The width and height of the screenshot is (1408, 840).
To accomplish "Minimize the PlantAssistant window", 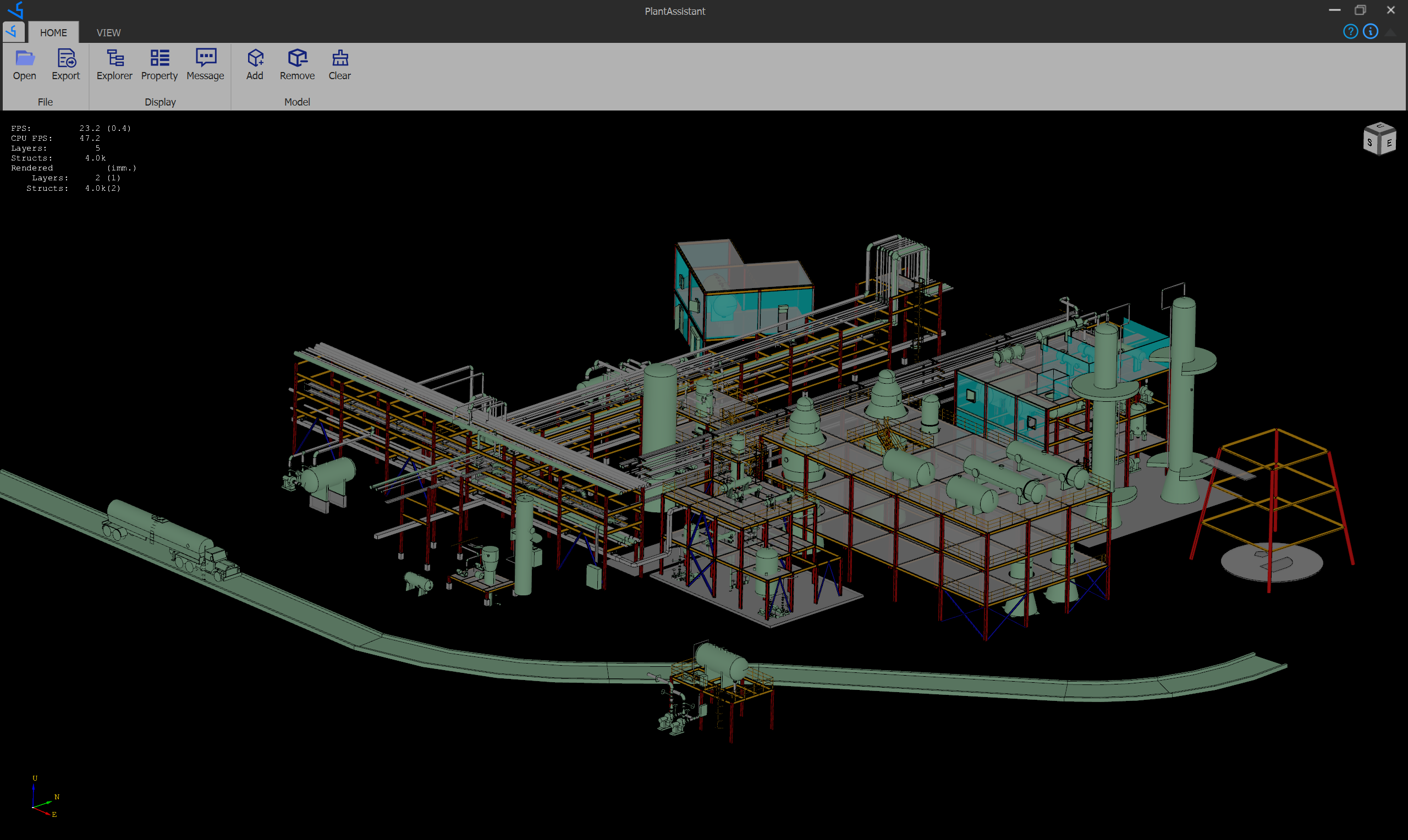I will pos(1334,10).
